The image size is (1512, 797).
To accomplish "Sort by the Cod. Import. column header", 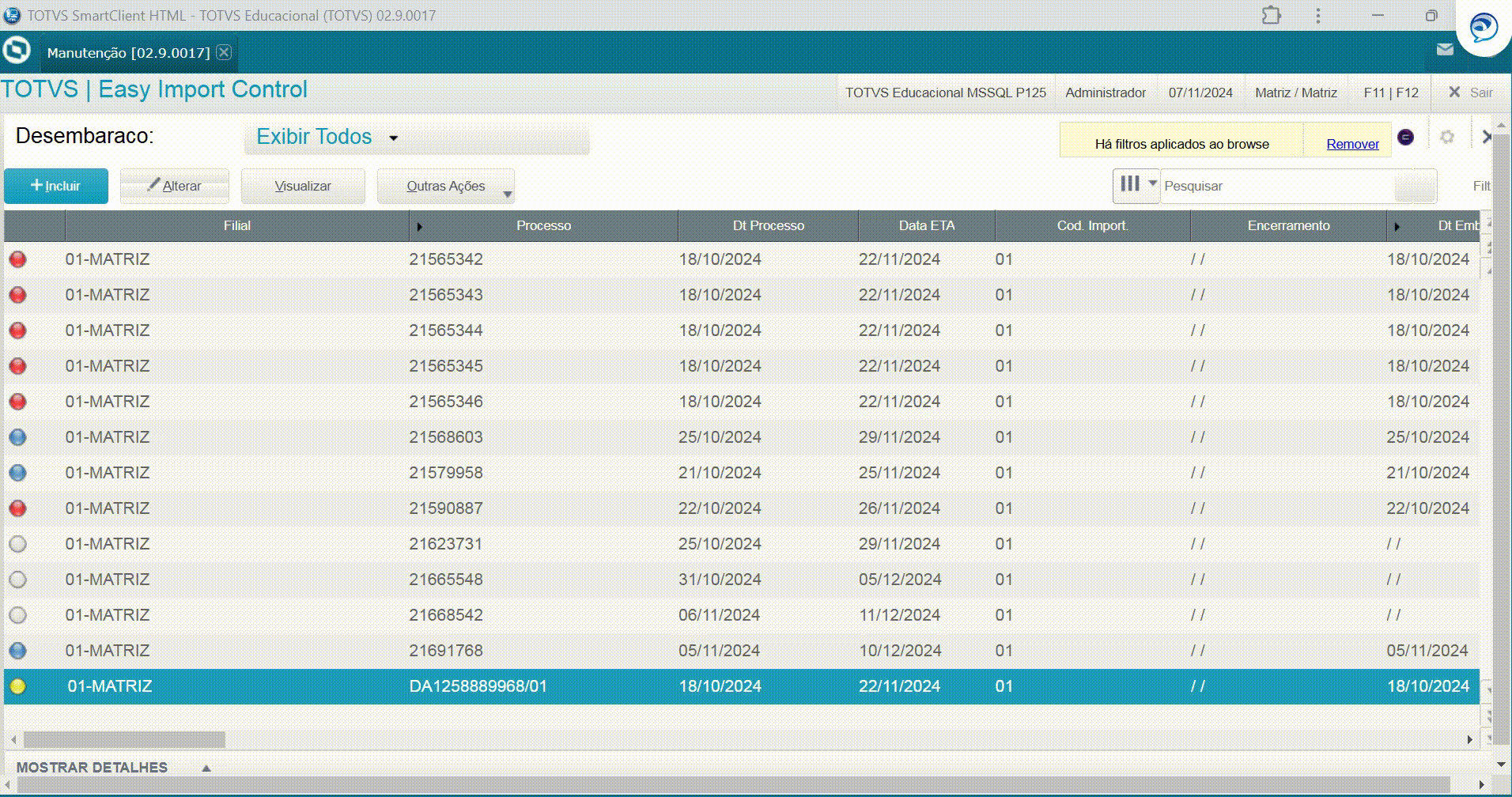I will point(1093,226).
